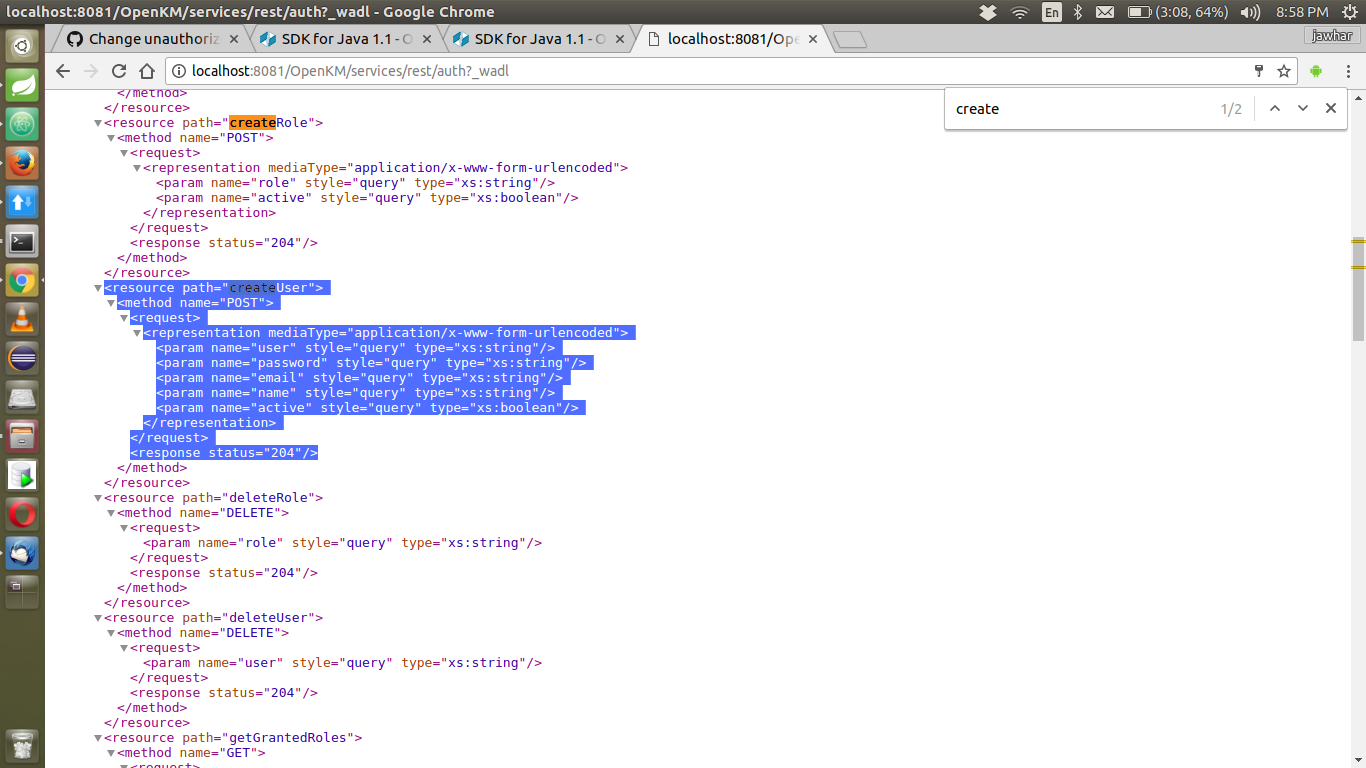Collapse the getGrantedRoles resource node
1366x768 pixels.
pos(98,737)
